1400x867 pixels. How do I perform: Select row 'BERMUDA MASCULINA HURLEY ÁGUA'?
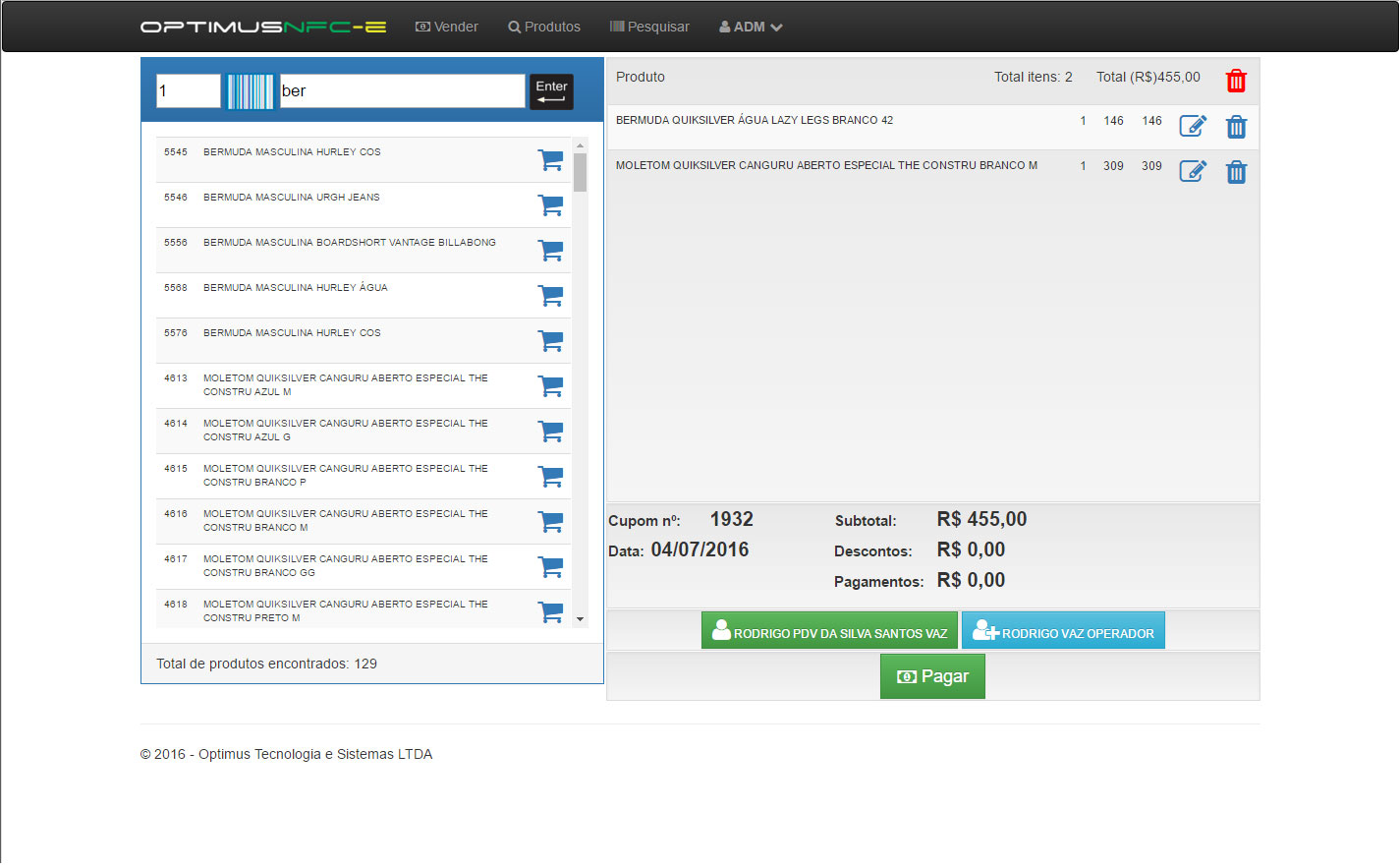pyautogui.click(x=364, y=295)
